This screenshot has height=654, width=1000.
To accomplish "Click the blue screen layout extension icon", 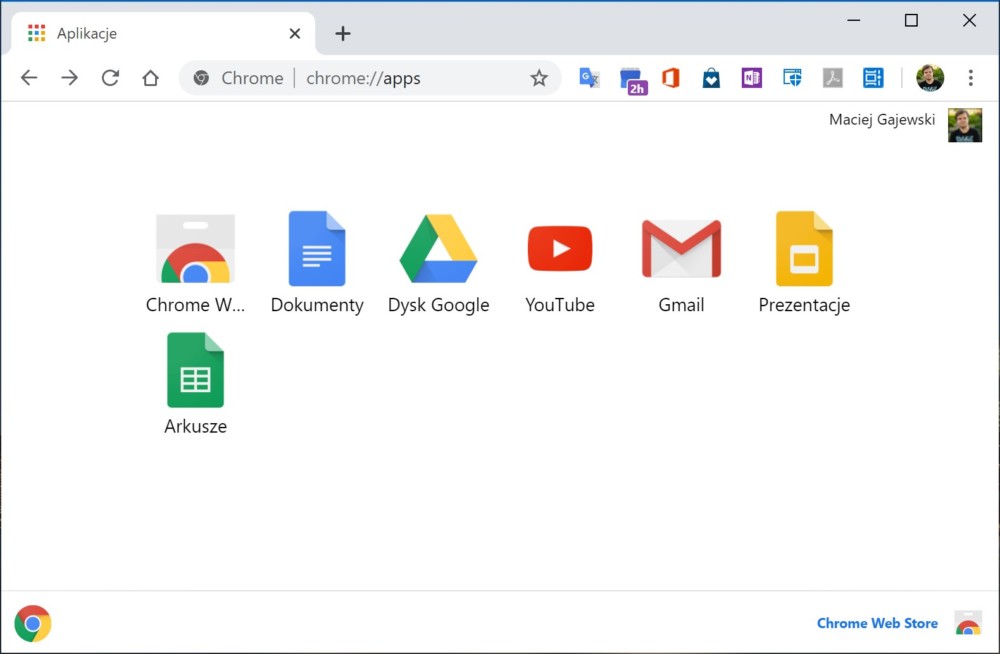I will click(873, 78).
